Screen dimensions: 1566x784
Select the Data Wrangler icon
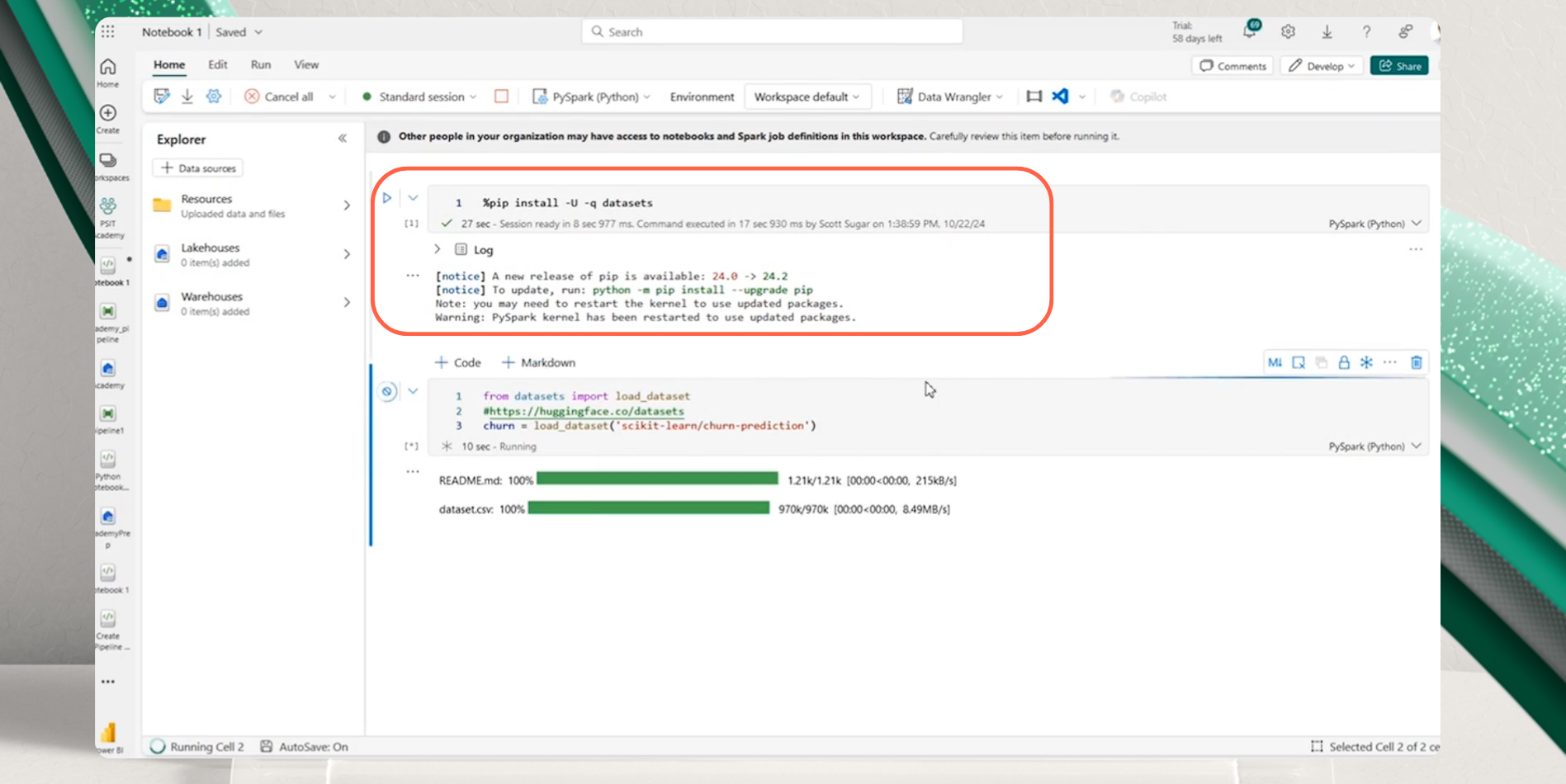click(x=904, y=96)
